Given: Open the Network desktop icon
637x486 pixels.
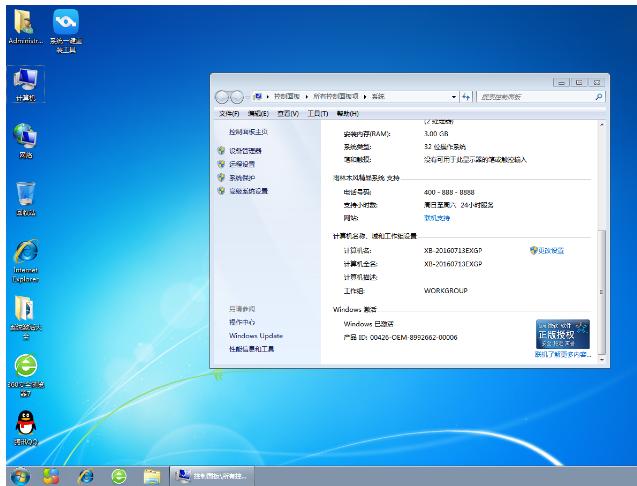Looking at the screenshot, I should 25,140.
